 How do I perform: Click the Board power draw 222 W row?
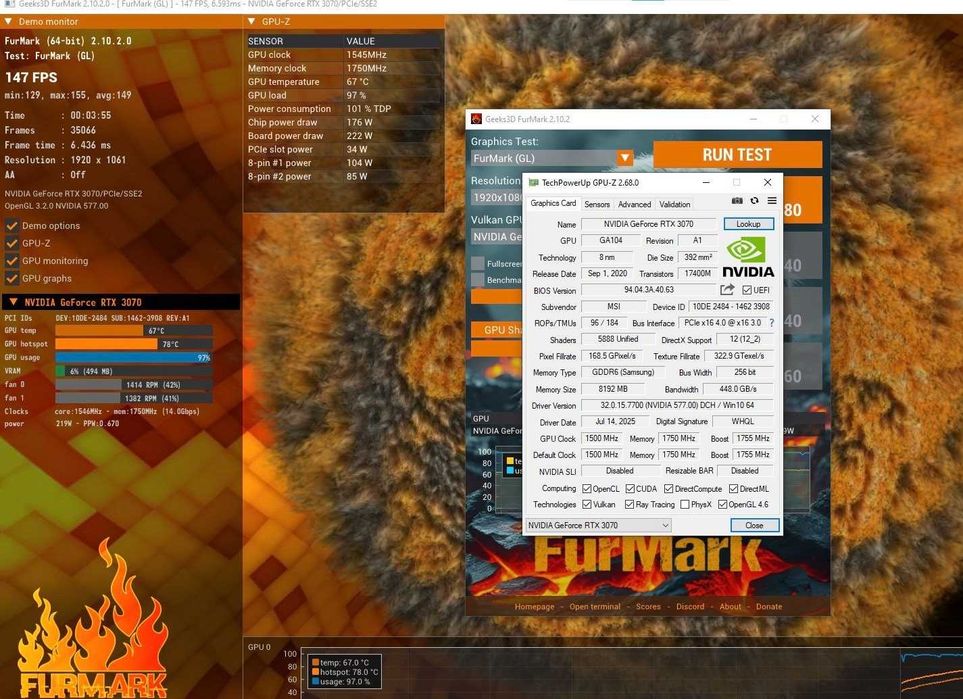[x=343, y=136]
